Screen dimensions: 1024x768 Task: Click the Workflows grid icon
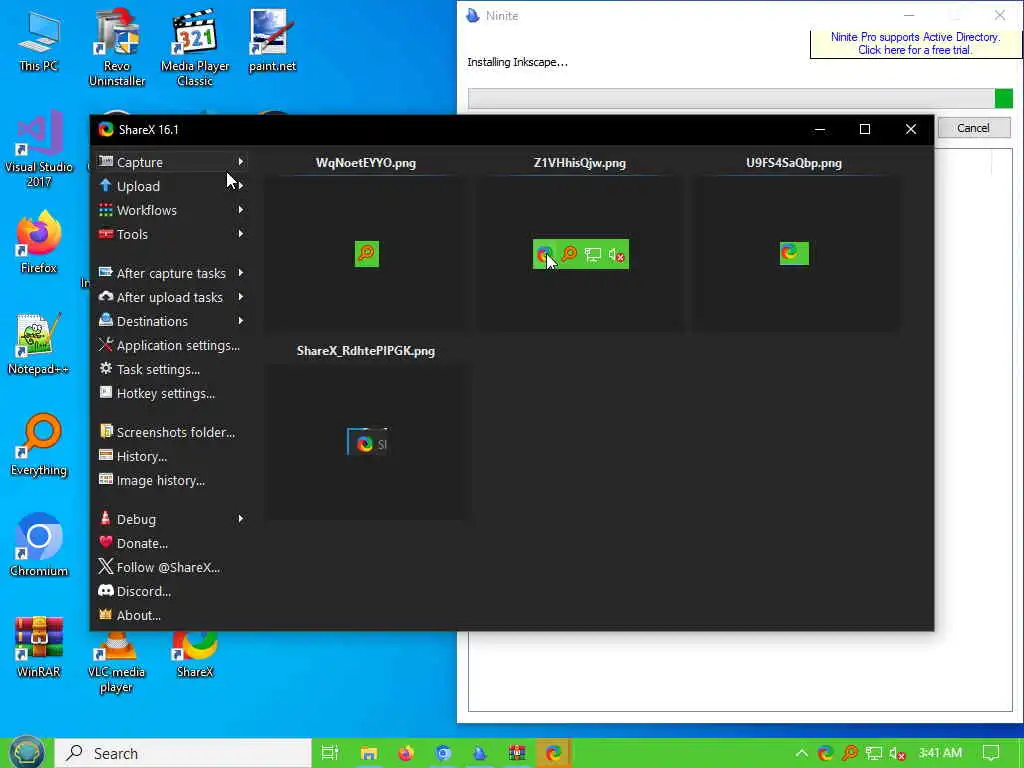click(106, 210)
